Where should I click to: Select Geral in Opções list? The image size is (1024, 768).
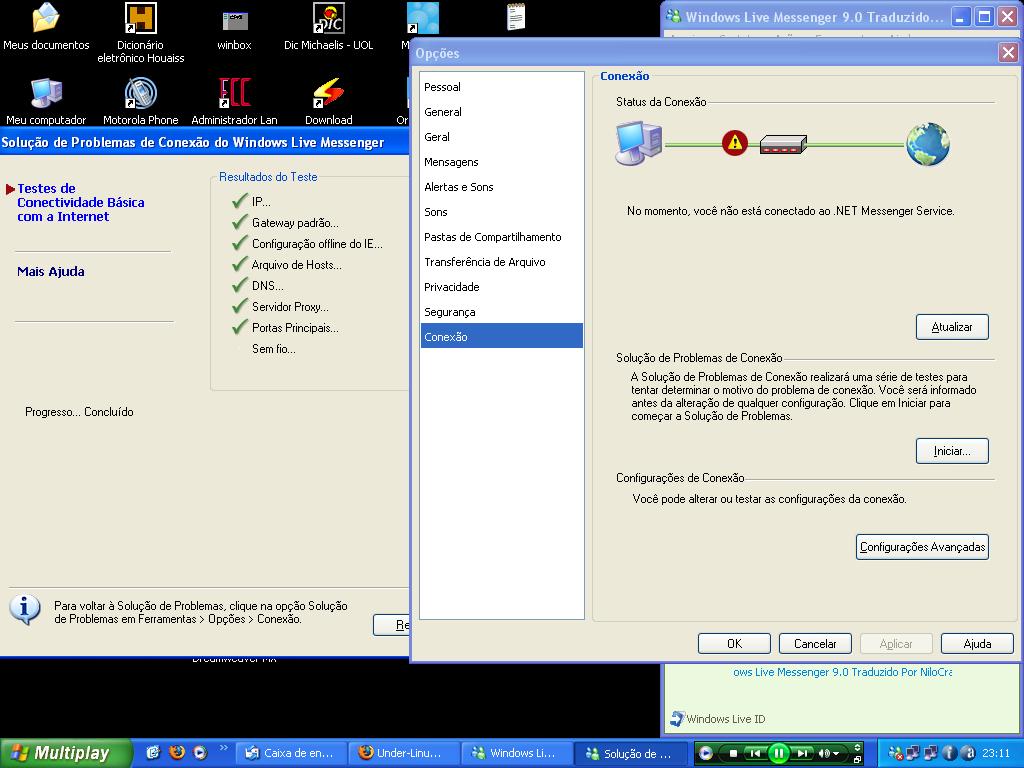point(502,137)
